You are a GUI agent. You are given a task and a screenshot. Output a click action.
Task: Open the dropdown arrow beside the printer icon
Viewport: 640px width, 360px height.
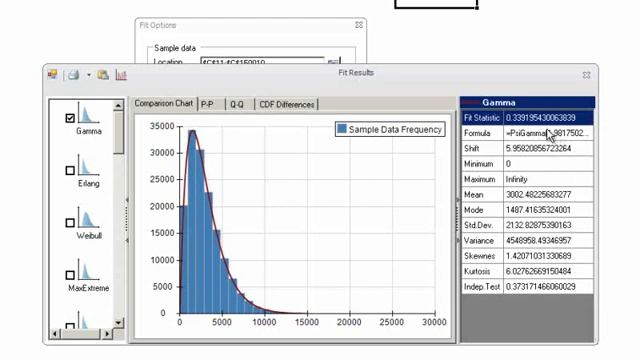coord(89,75)
